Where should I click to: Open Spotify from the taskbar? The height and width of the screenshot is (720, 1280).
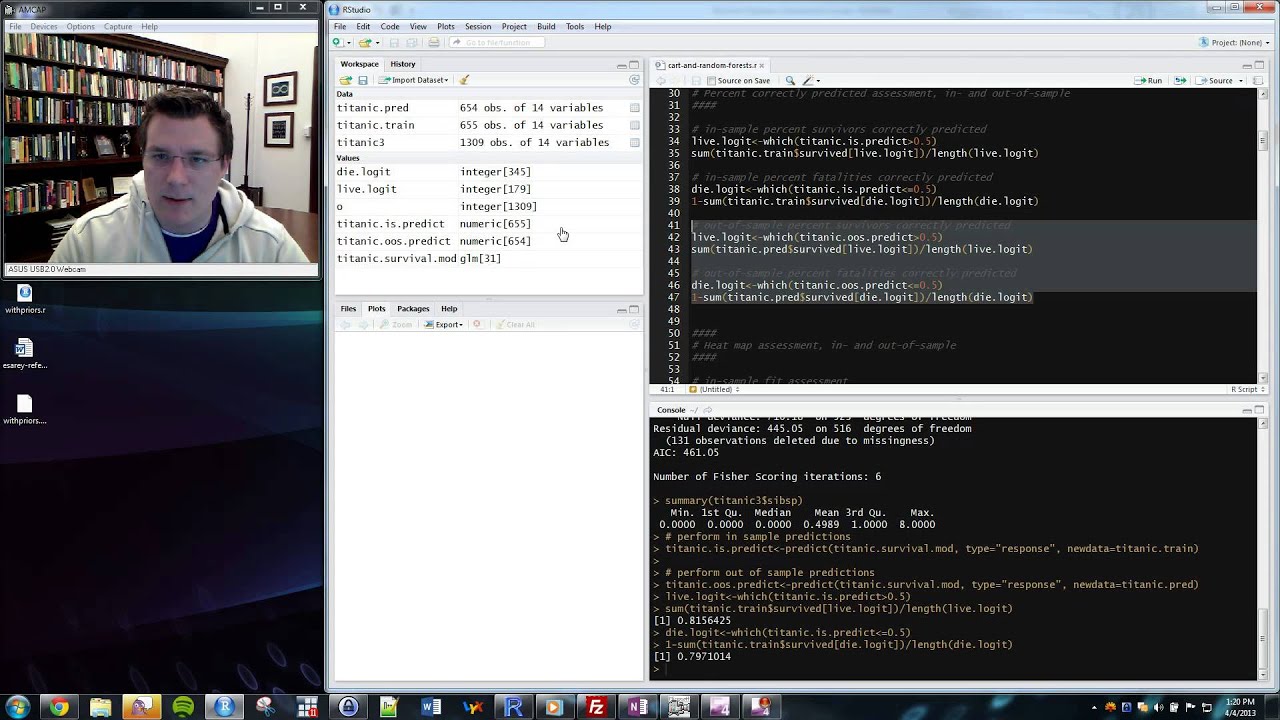(x=183, y=707)
